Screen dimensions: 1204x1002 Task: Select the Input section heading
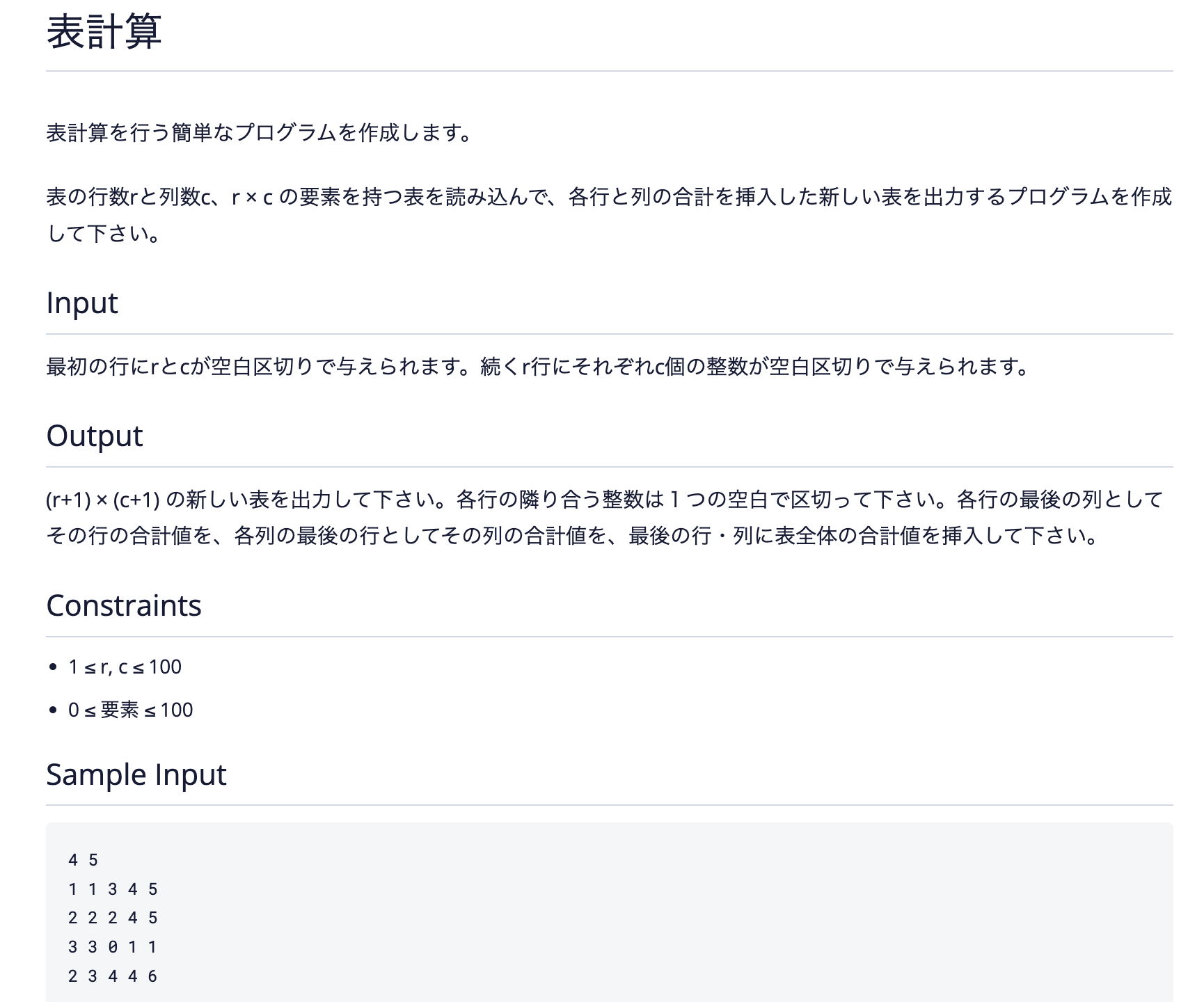pos(81,303)
